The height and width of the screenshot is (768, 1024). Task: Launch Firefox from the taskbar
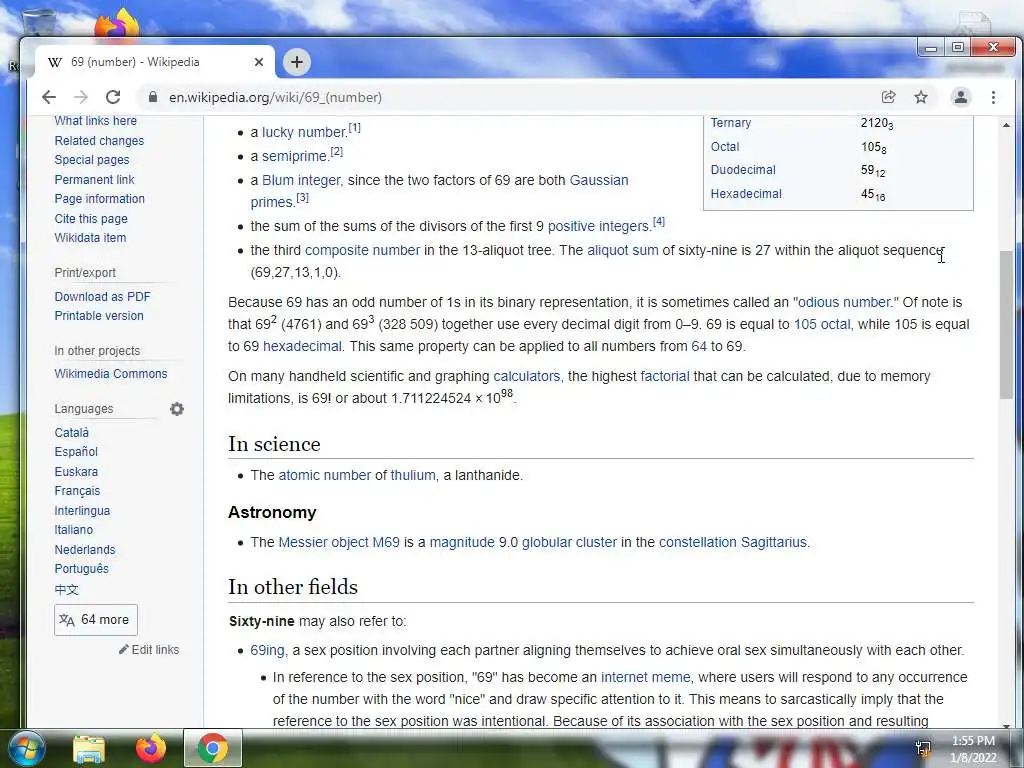(x=151, y=748)
